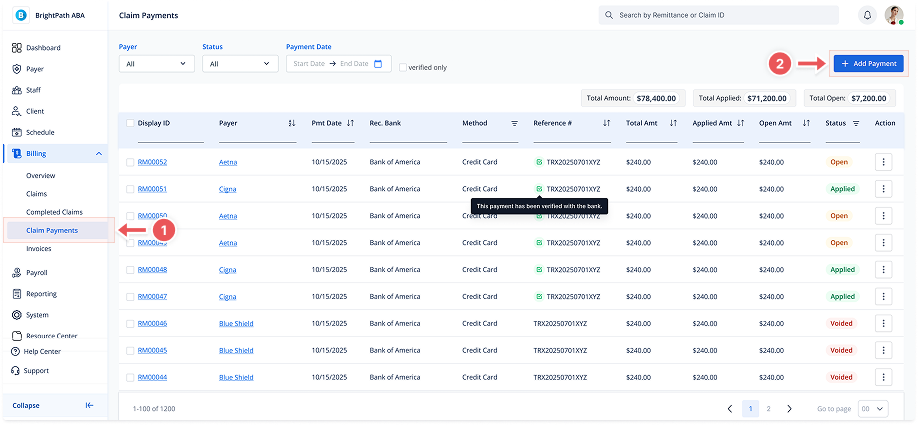
Task: Click the notification bell icon
Action: pyautogui.click(x=867, y=16)
